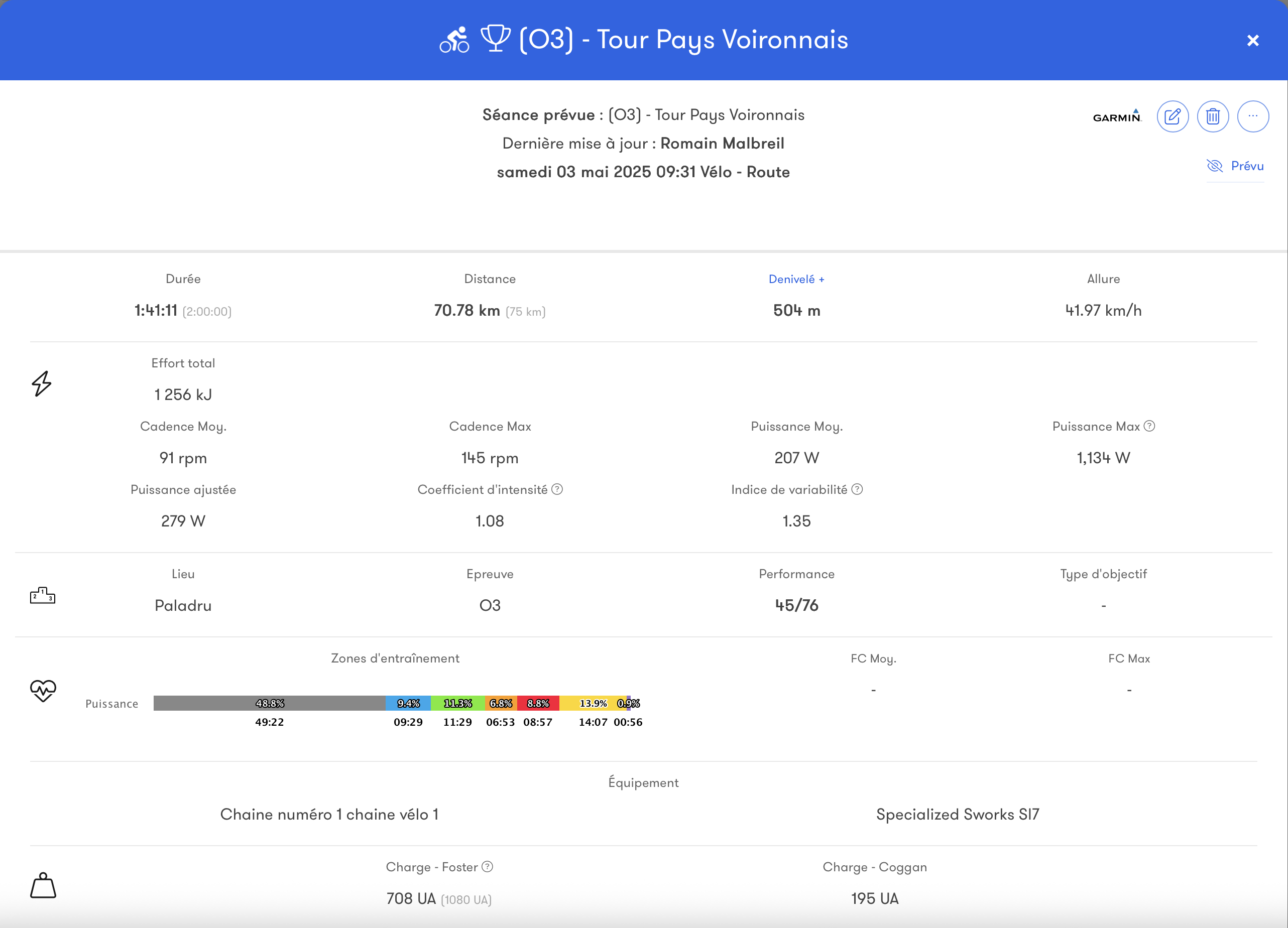Open the three-dots more options menu
Screen dimensions: 1288x928
[1252, 117]
